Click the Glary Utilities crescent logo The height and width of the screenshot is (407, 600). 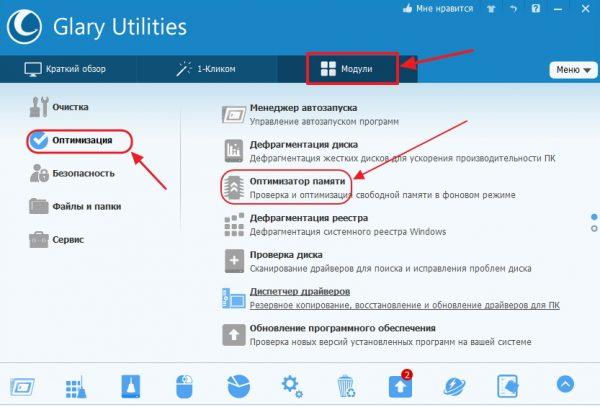point(24,27)
